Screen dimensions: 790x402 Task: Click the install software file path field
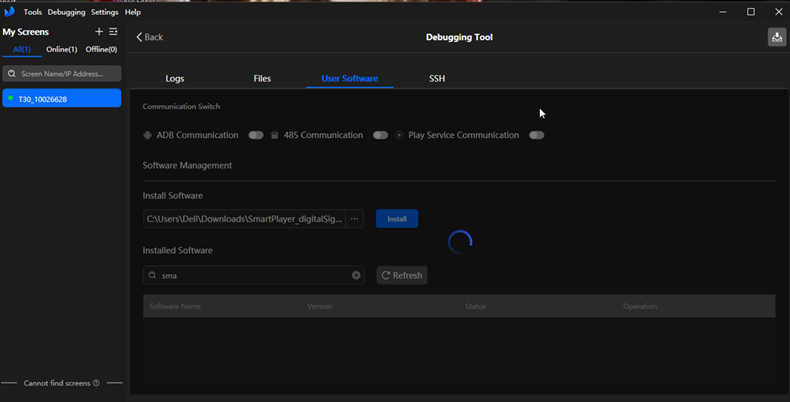244,219
